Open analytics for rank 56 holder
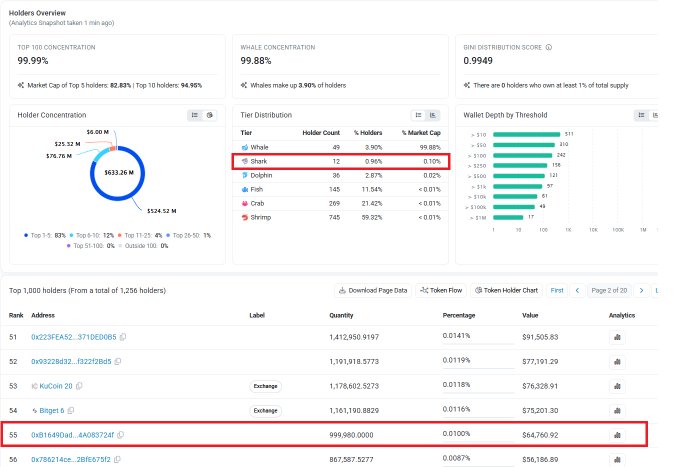 pos(618,459)
